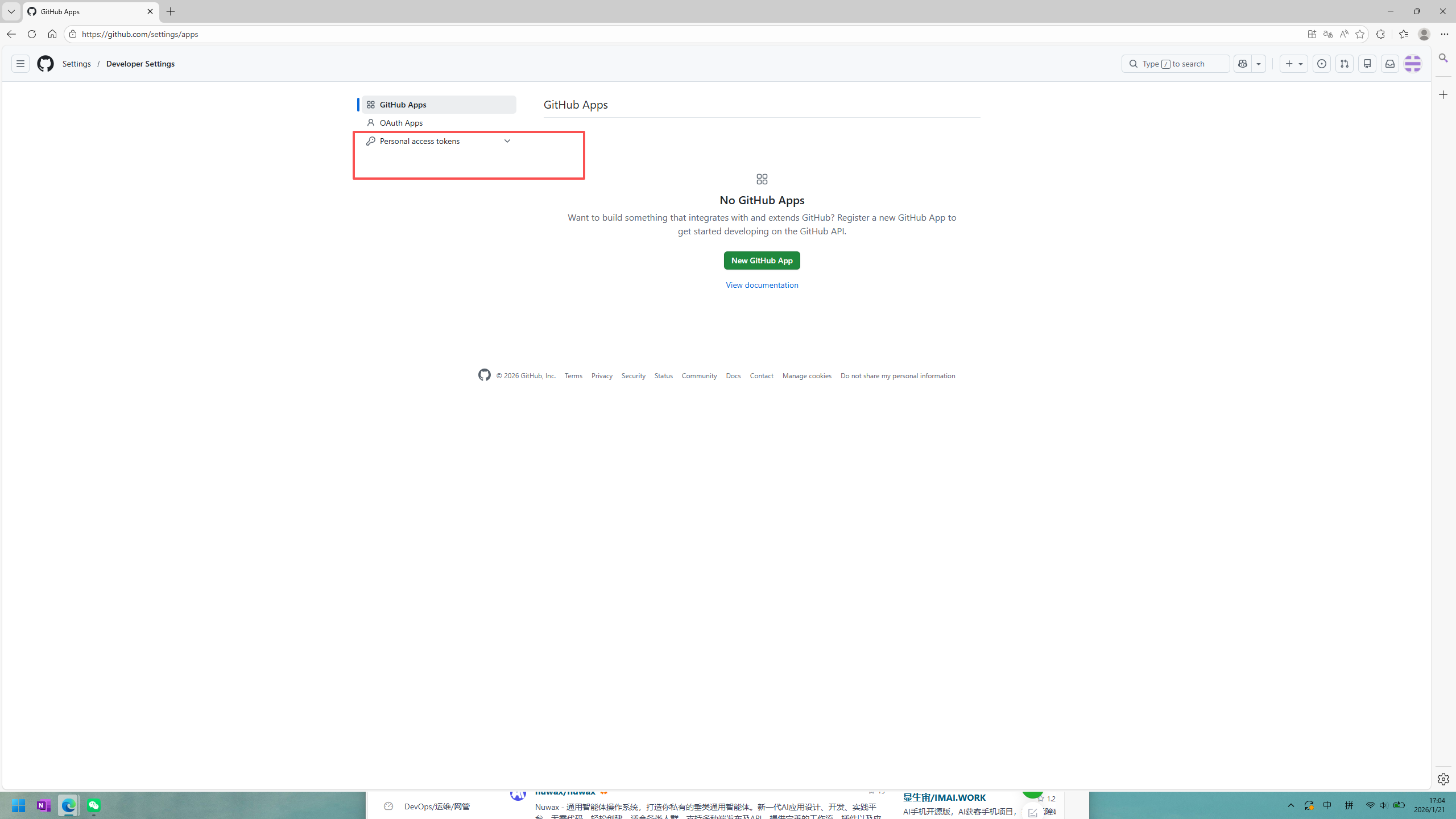Select GitHub Apps in the sidebar
Image resolution: width=1456 pixels, height=819 pixels.
(403, 105)
